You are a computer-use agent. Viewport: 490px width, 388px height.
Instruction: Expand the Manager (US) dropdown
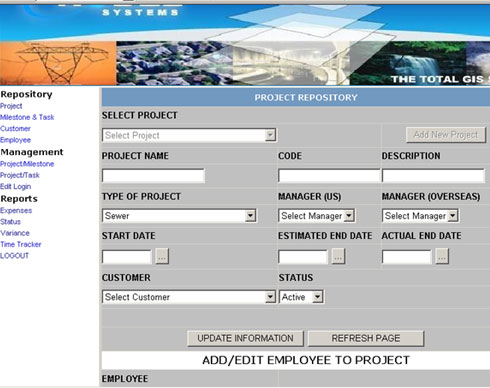[x=317, y=216]
